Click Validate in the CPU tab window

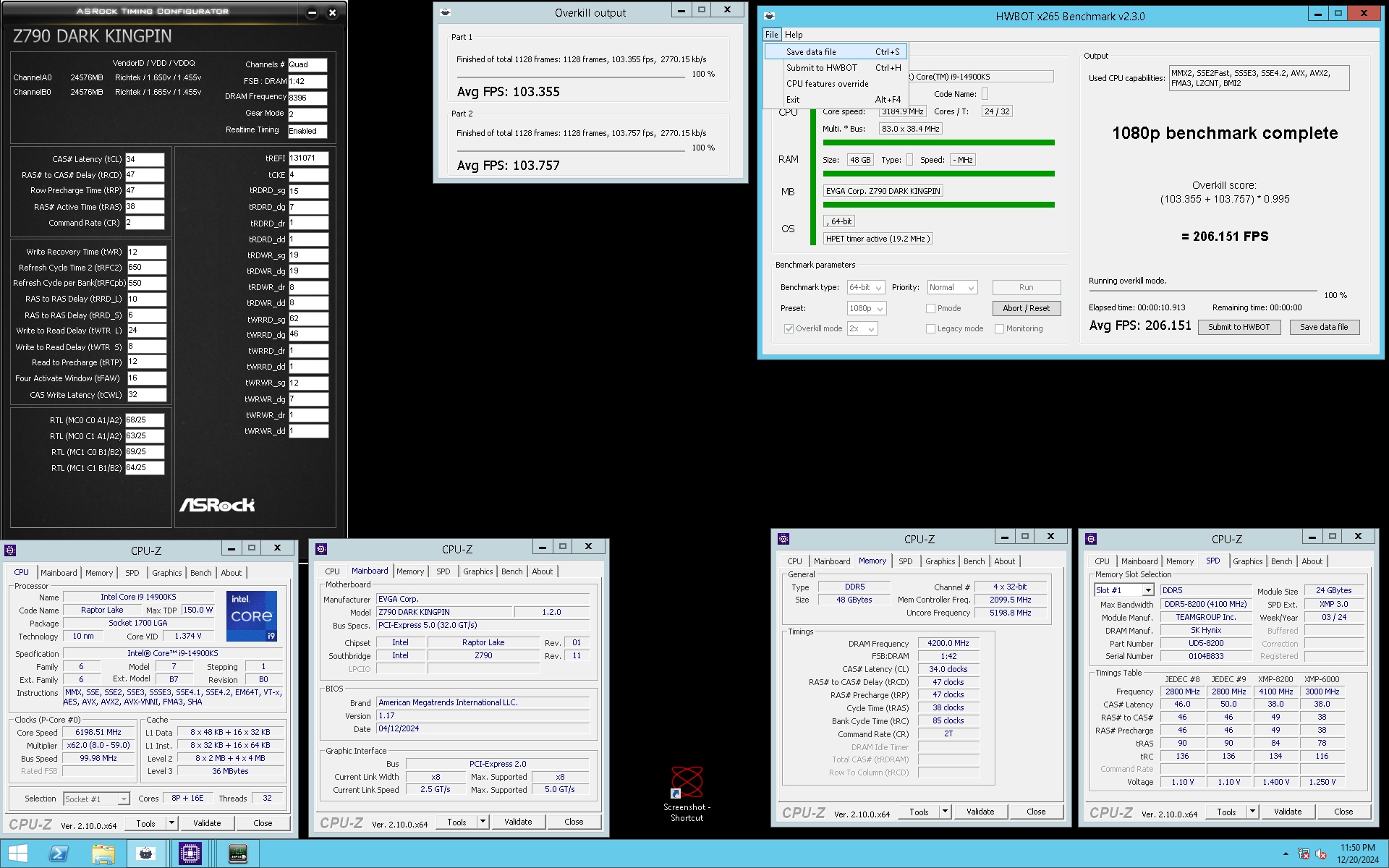(207, 823)
